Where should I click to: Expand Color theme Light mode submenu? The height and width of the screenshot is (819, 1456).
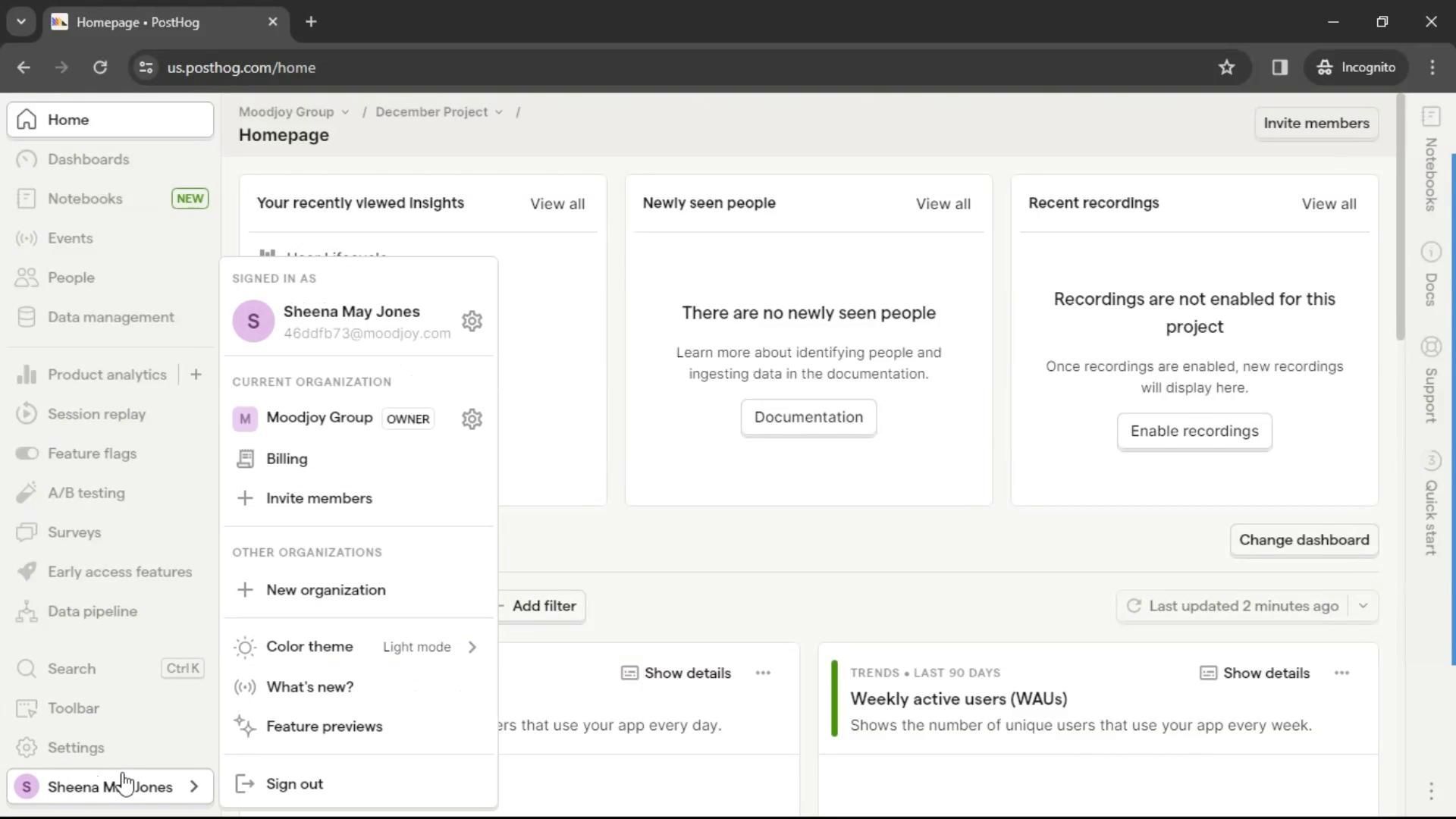tap(472, 647)
